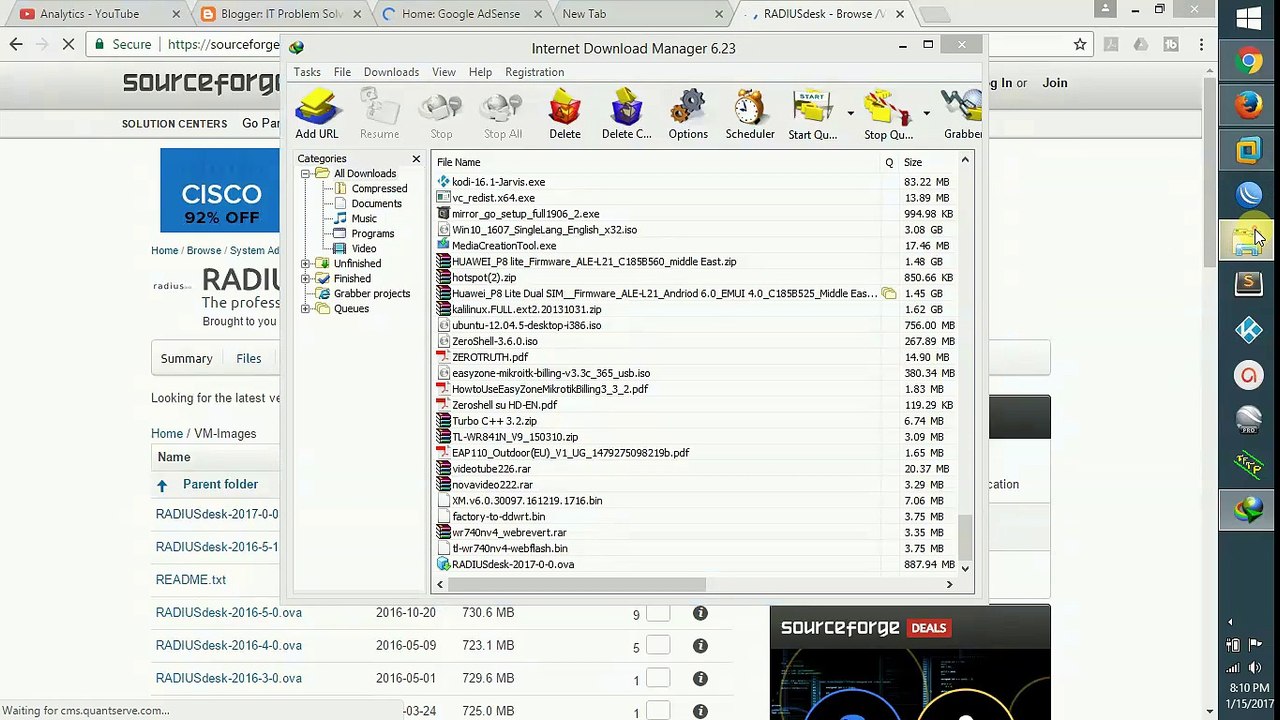Click the Grabber toolbar button
Viewport: 1280px width, 720px height.
pyautogui.click(x=962, y=115)
